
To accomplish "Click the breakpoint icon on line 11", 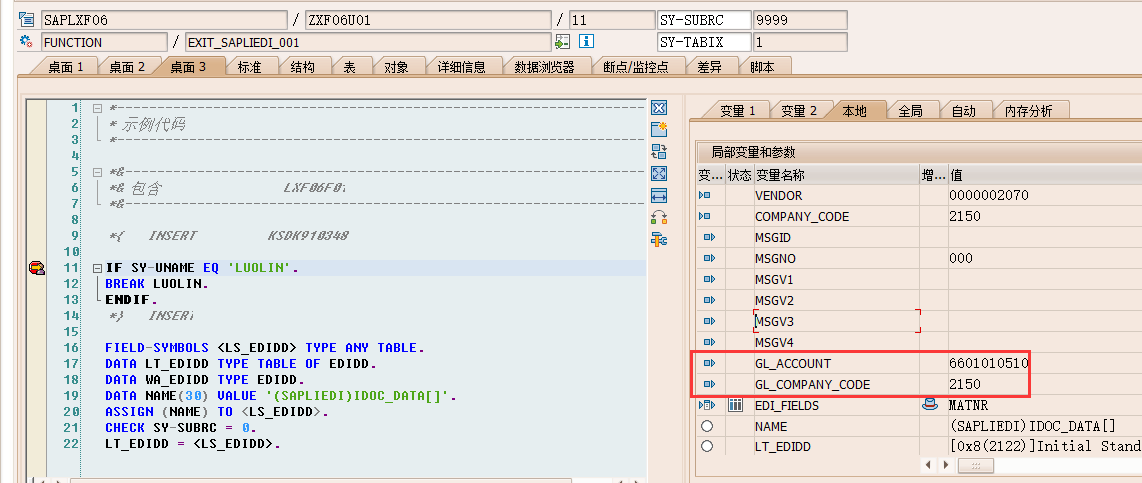I will [36, 268].
